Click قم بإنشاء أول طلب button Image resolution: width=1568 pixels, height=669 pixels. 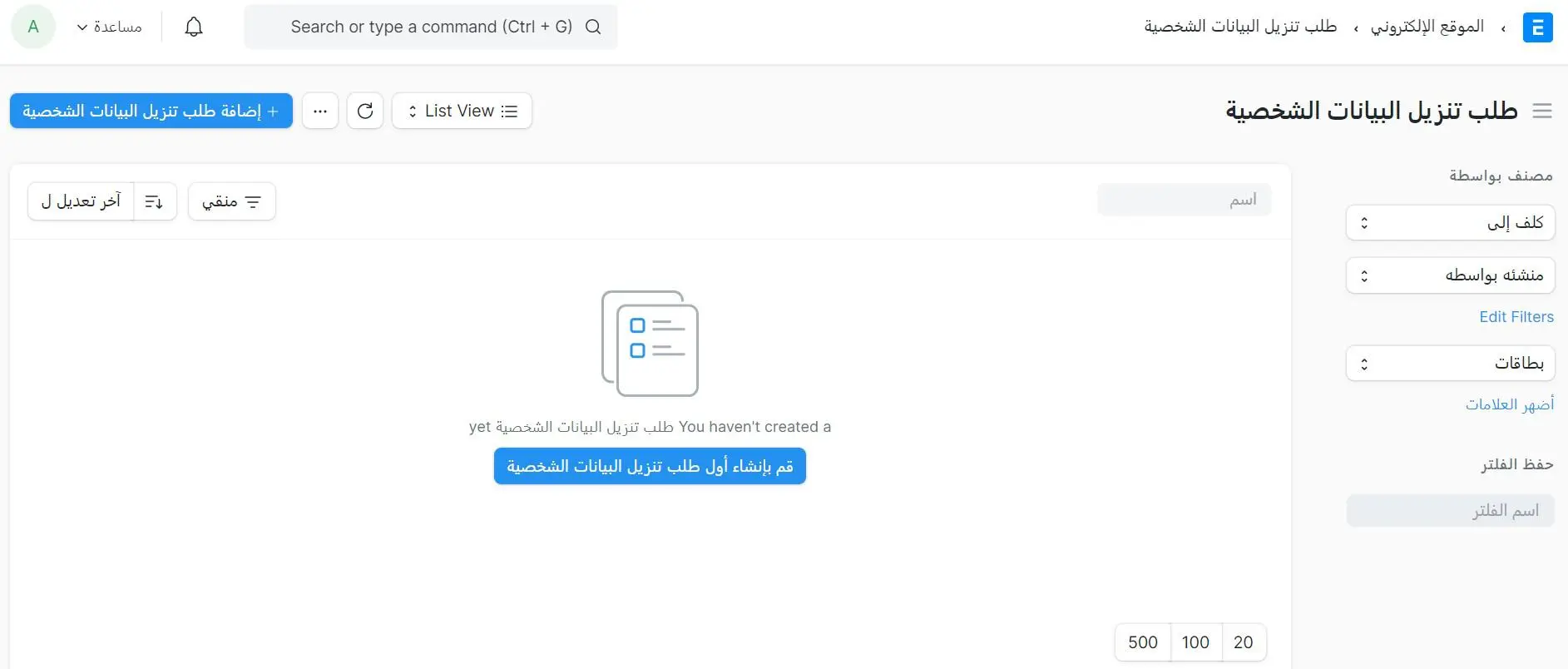point(650,466)
